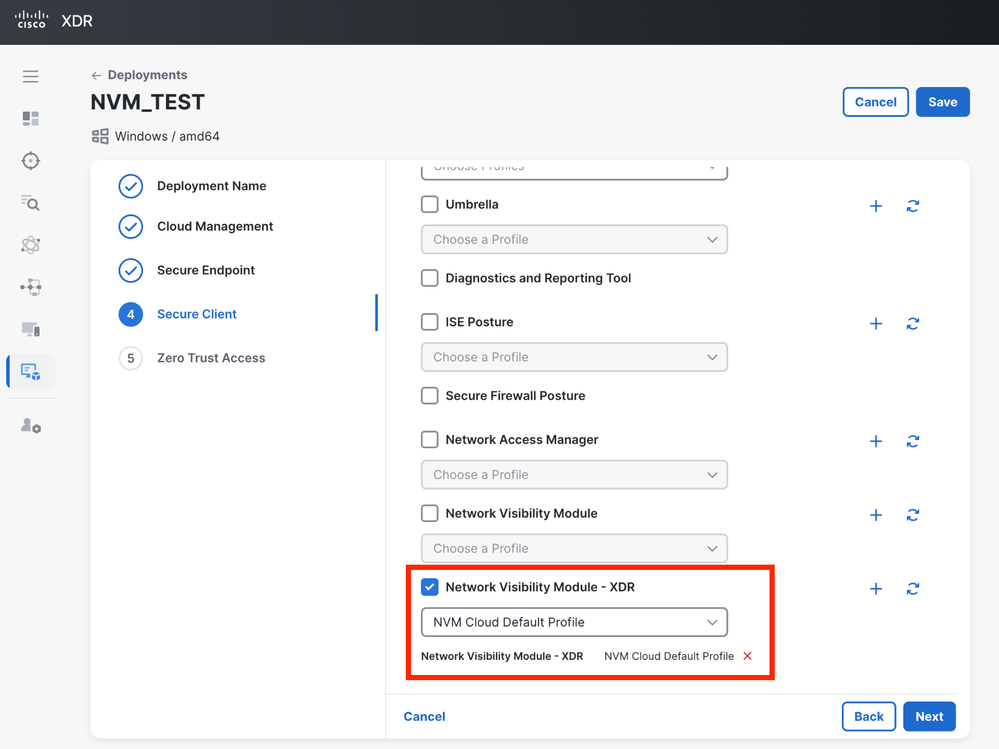Screen dimensions: 999x749
Task: Open Umbrella Choose a Profile dropdown
Action: coord(574,239)
